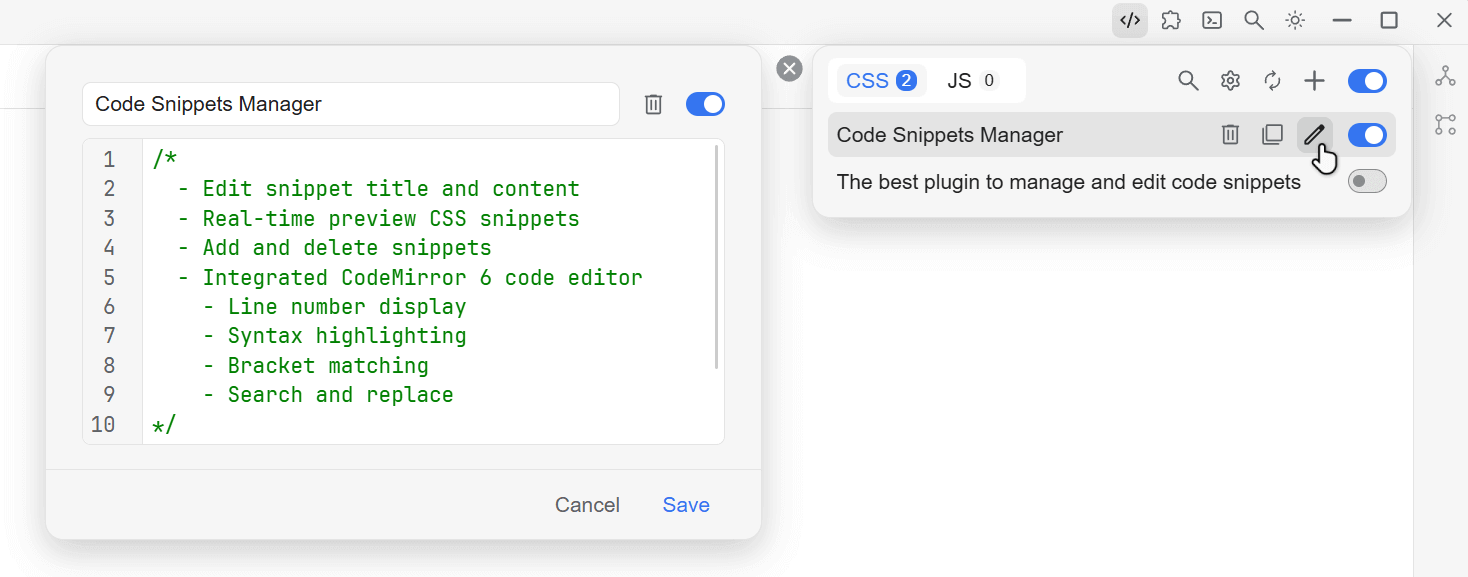Add new snippet with plus icon

click(1314, 81)
